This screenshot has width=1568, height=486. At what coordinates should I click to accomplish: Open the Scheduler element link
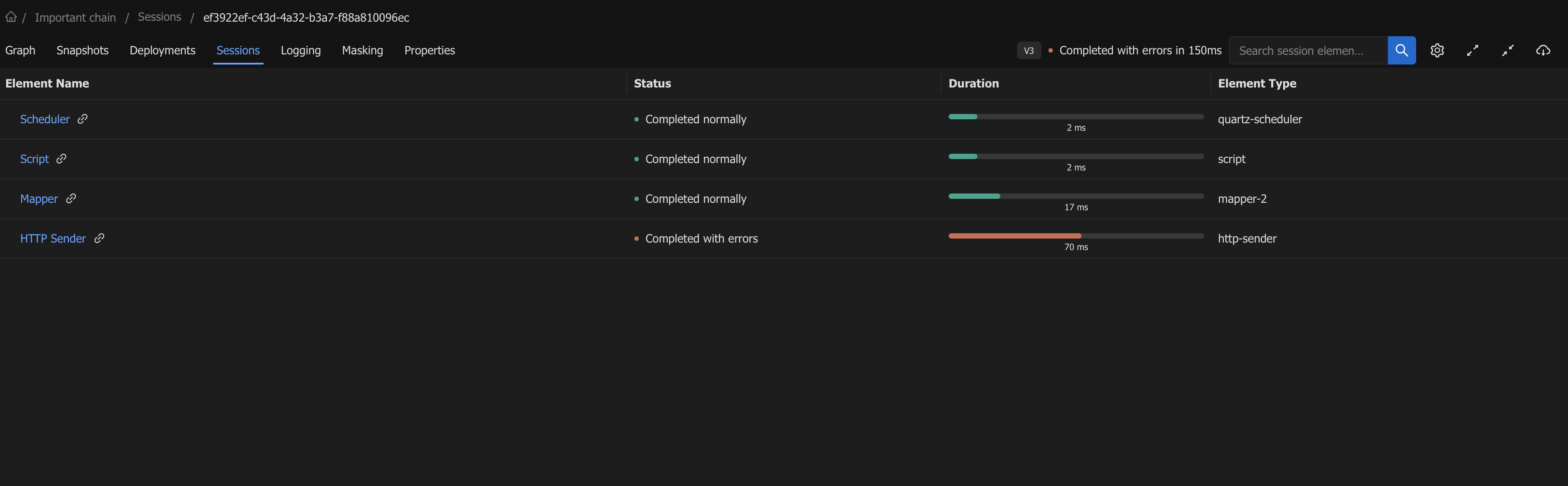click(x=45, y=119)
